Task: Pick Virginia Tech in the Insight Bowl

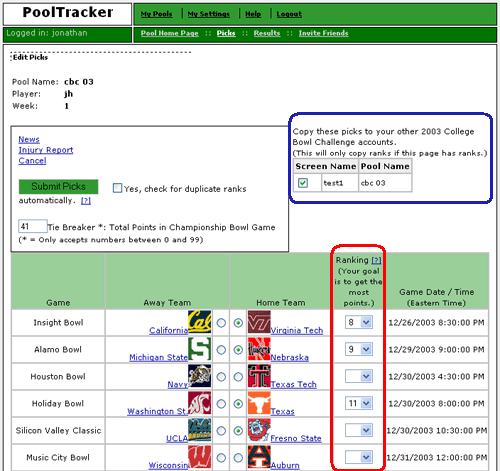Action: tap(238, 323)
